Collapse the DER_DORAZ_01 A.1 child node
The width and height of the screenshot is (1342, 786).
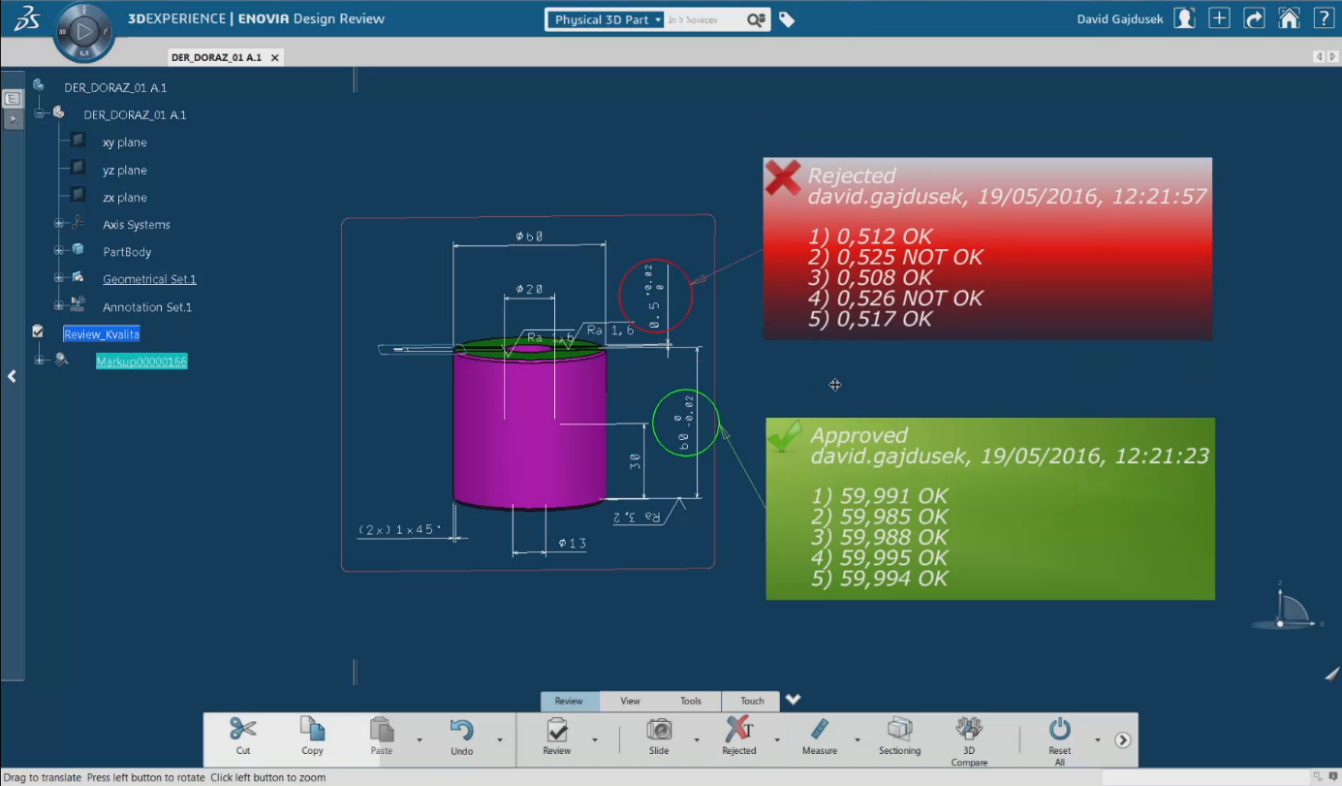[40, 114]
